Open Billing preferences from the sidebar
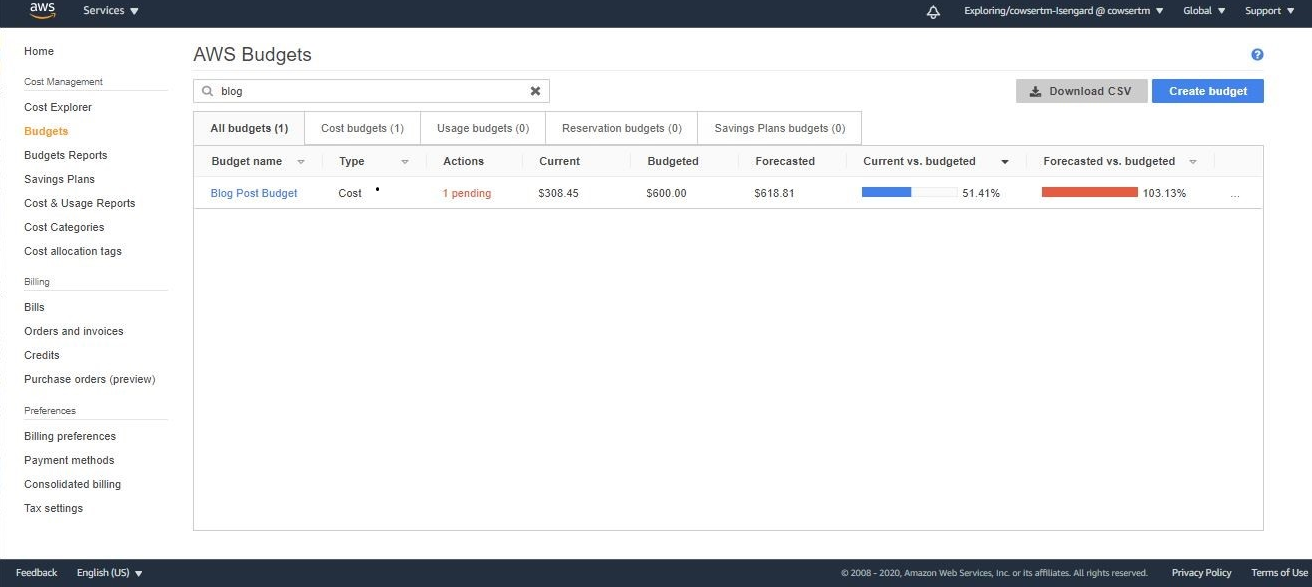Screen dimensions: 1312x587 69,436
